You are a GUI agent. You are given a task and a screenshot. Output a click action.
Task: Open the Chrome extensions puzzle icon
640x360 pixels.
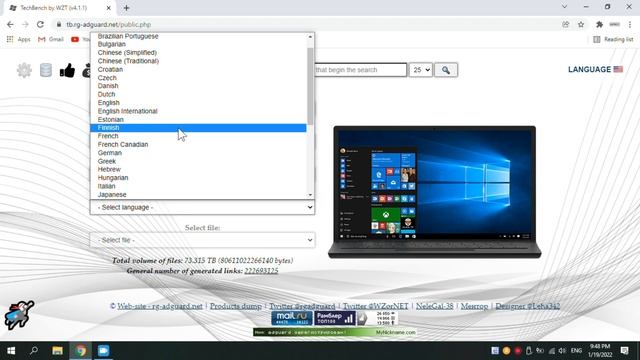(599, 24)
